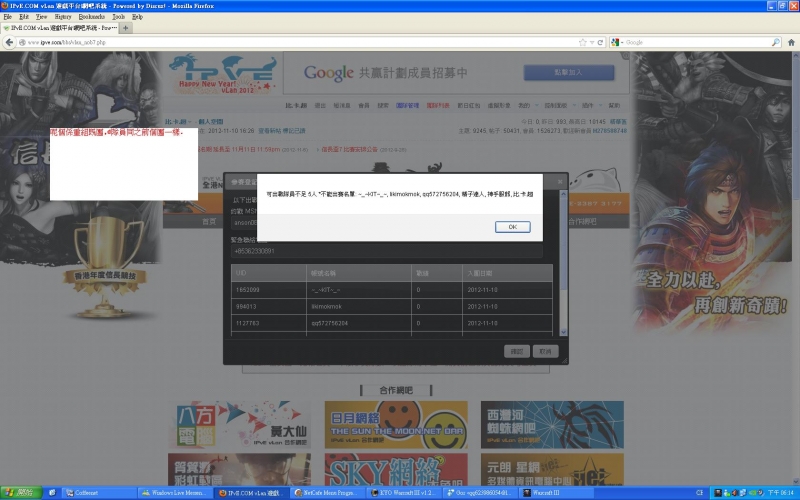
Task: Click the phone field +85362330891
Action: (386, 251)
